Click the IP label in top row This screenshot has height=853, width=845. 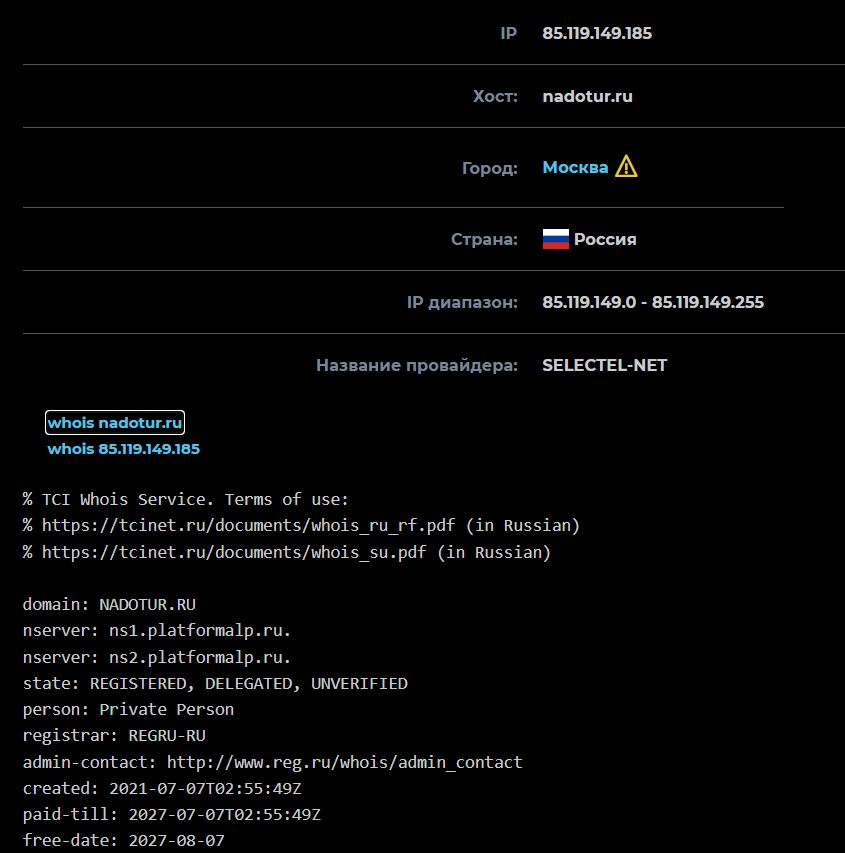point(509,33)
